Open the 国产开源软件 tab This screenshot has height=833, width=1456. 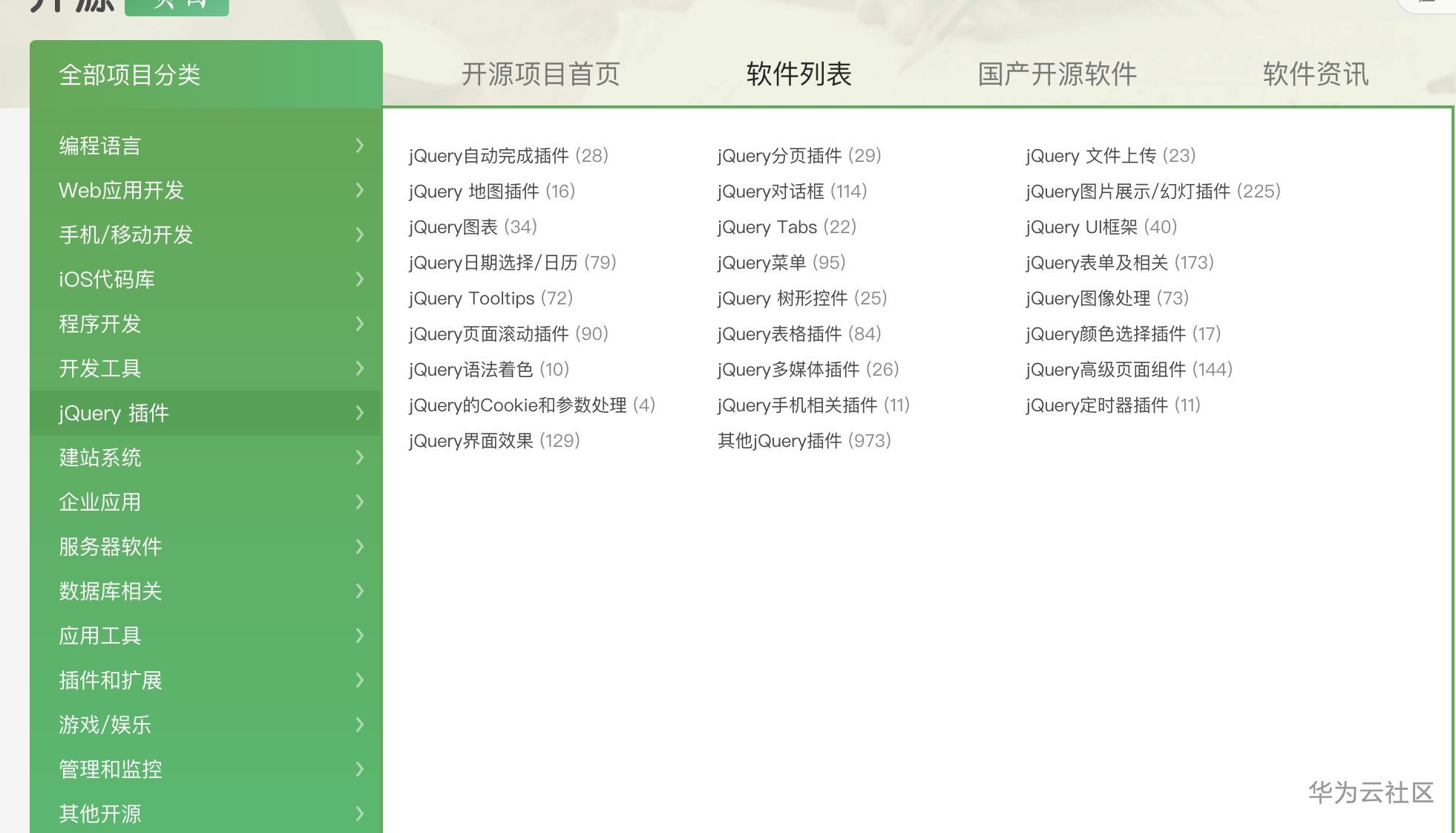click(1057, 74)
